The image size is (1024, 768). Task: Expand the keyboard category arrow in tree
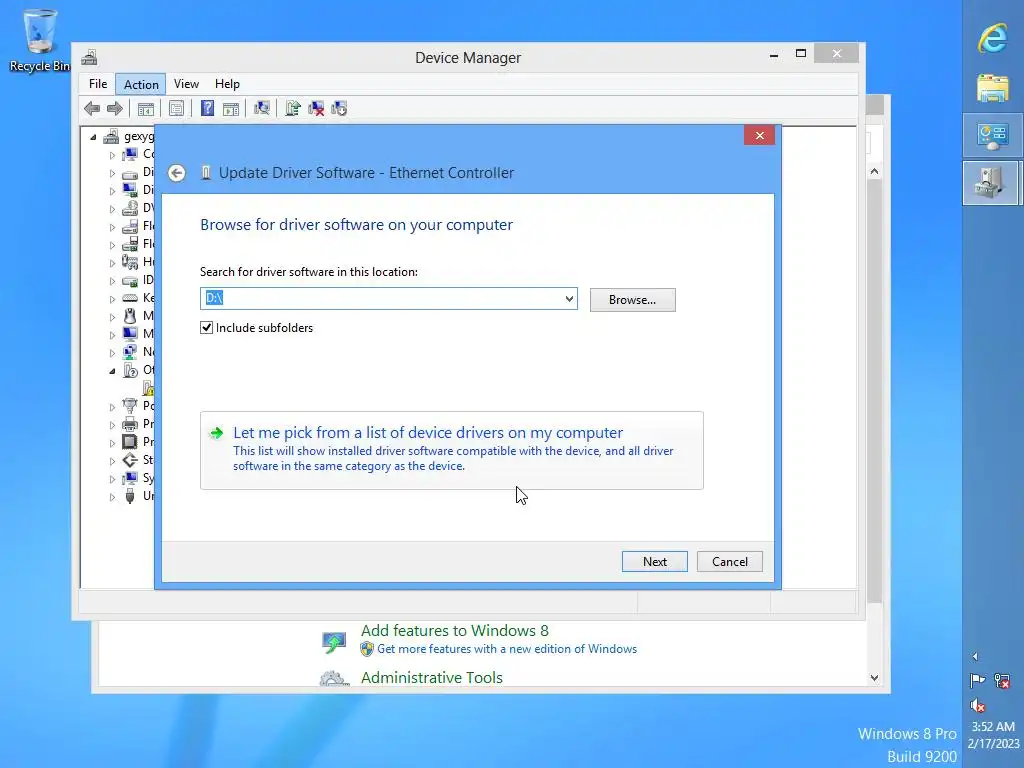pyautogui.click(x=112, y=299)
